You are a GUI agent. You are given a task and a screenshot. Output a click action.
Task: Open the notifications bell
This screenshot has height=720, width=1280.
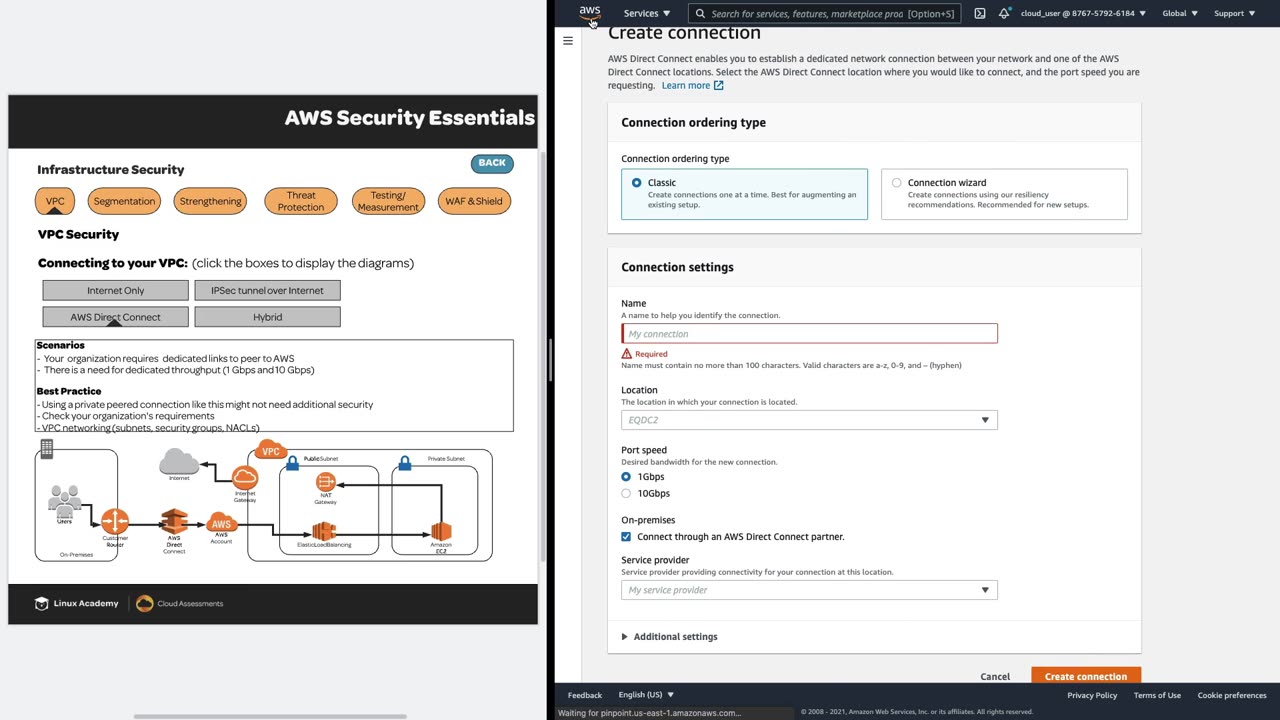tap(1004, 13)
